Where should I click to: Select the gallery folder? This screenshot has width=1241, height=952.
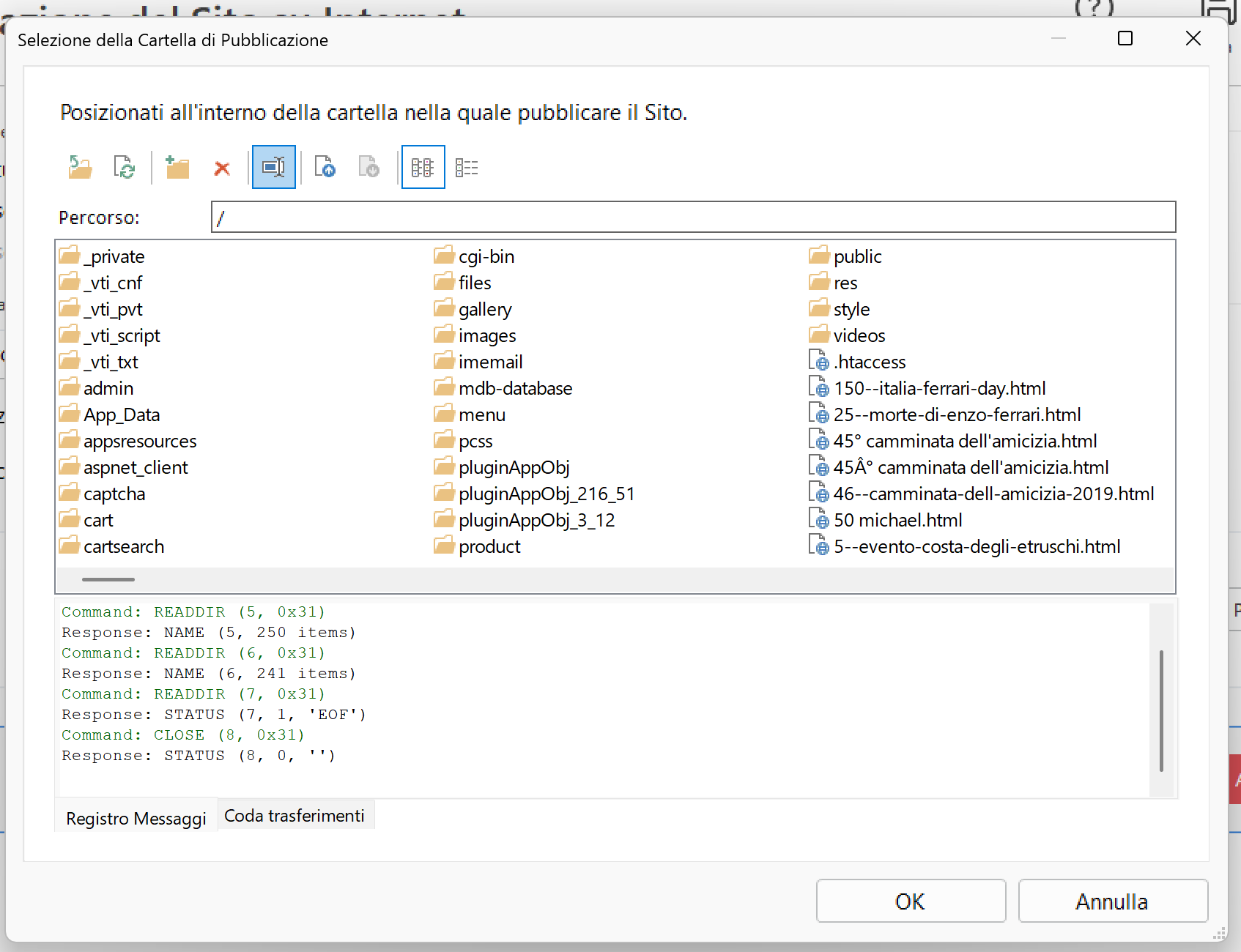pos(473,309)
